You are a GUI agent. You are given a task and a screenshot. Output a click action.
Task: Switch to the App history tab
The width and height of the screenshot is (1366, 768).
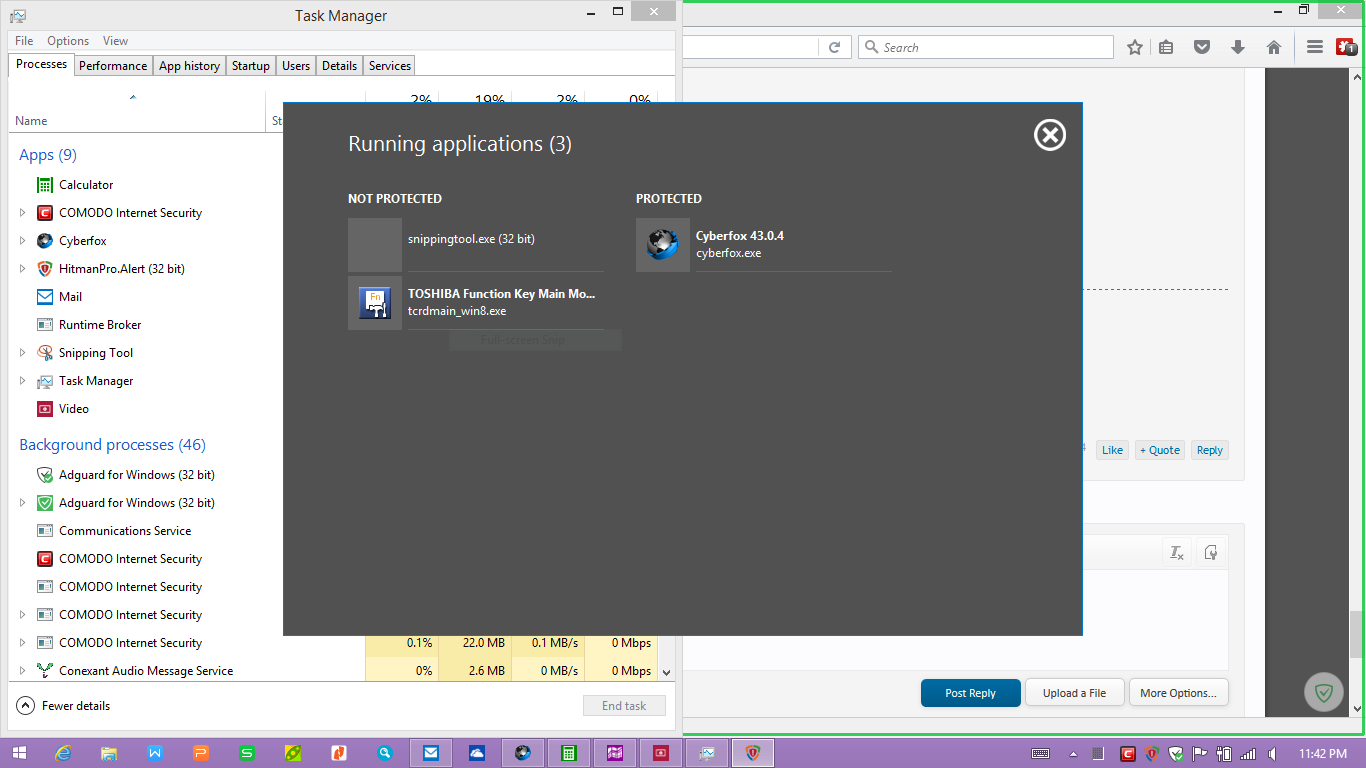tap(189, 66)
